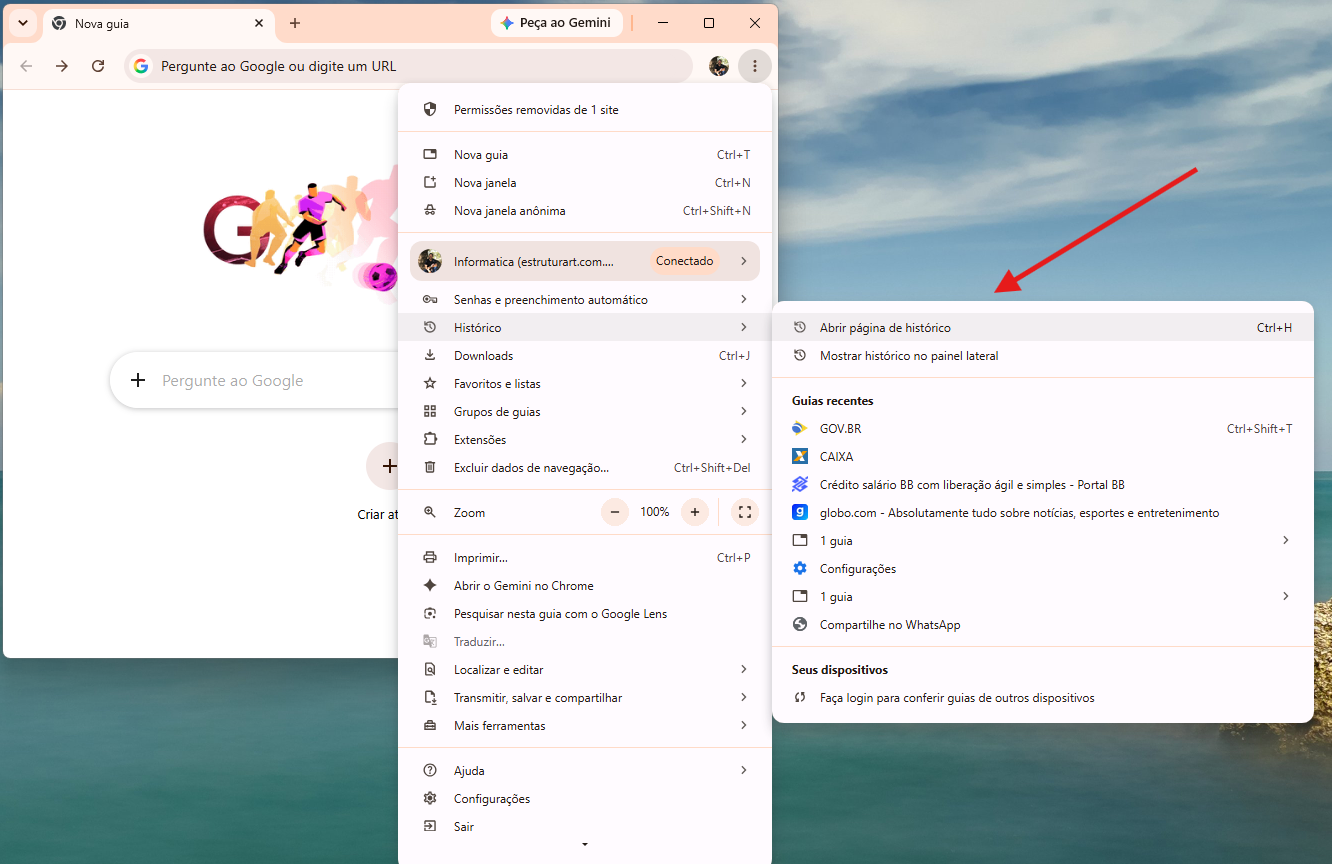Click the Chrome three-dot menu button
This screenshot has width=1332, height=864.
[754, 66]
